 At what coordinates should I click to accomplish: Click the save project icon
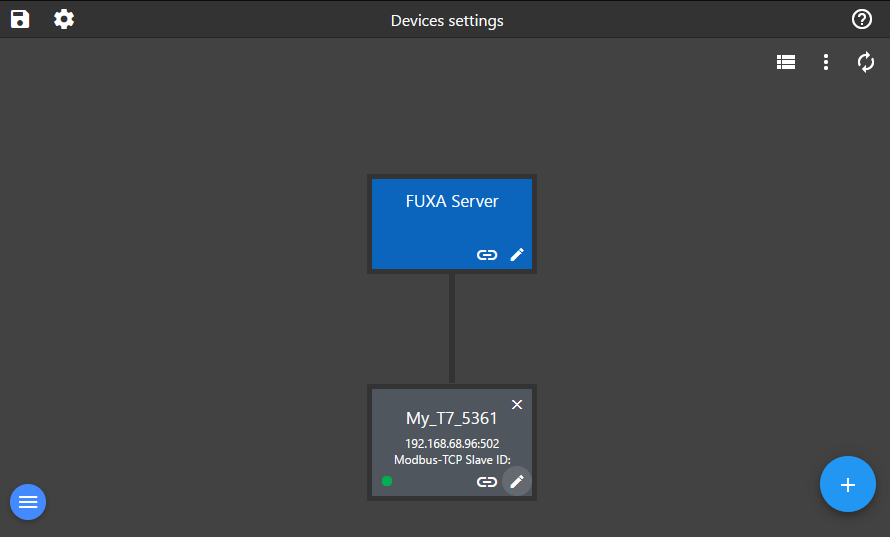(x=20, y=20)
